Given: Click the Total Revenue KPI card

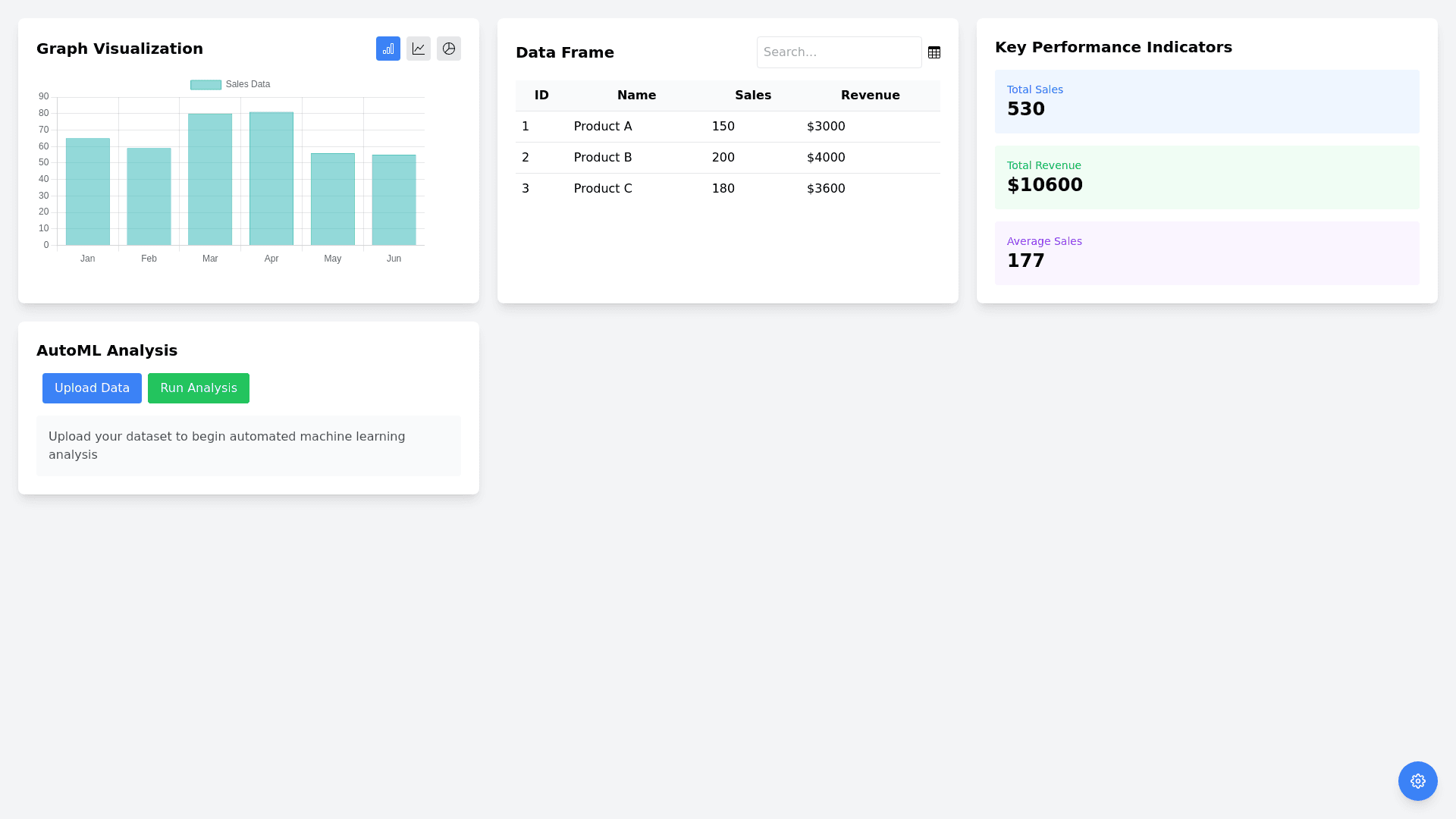Looking at the screenshot, I should point(1207,177).
